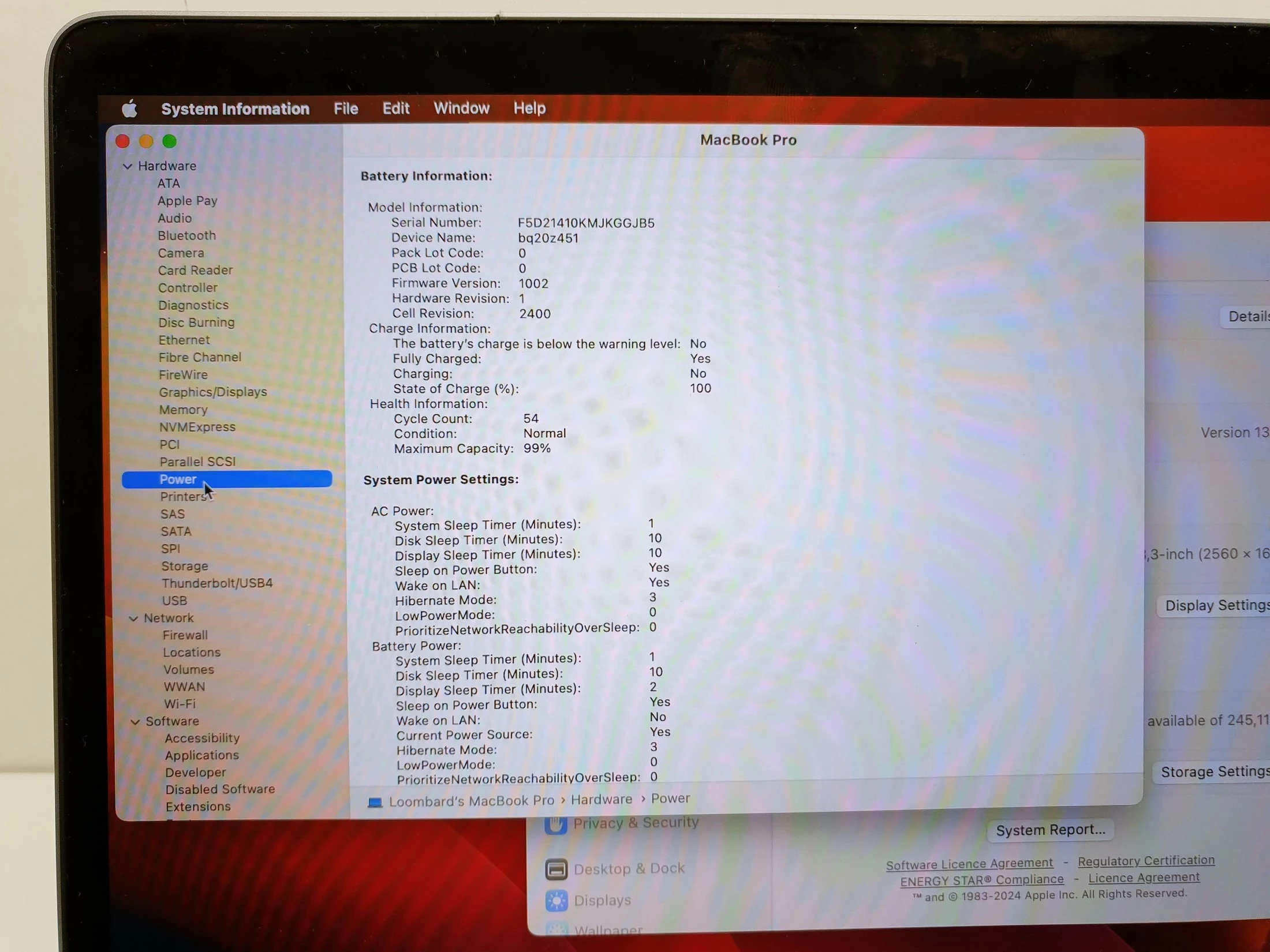Select Apple Pay in the sidebar
Screen dimensions: 1270x952
pos(188,201)
